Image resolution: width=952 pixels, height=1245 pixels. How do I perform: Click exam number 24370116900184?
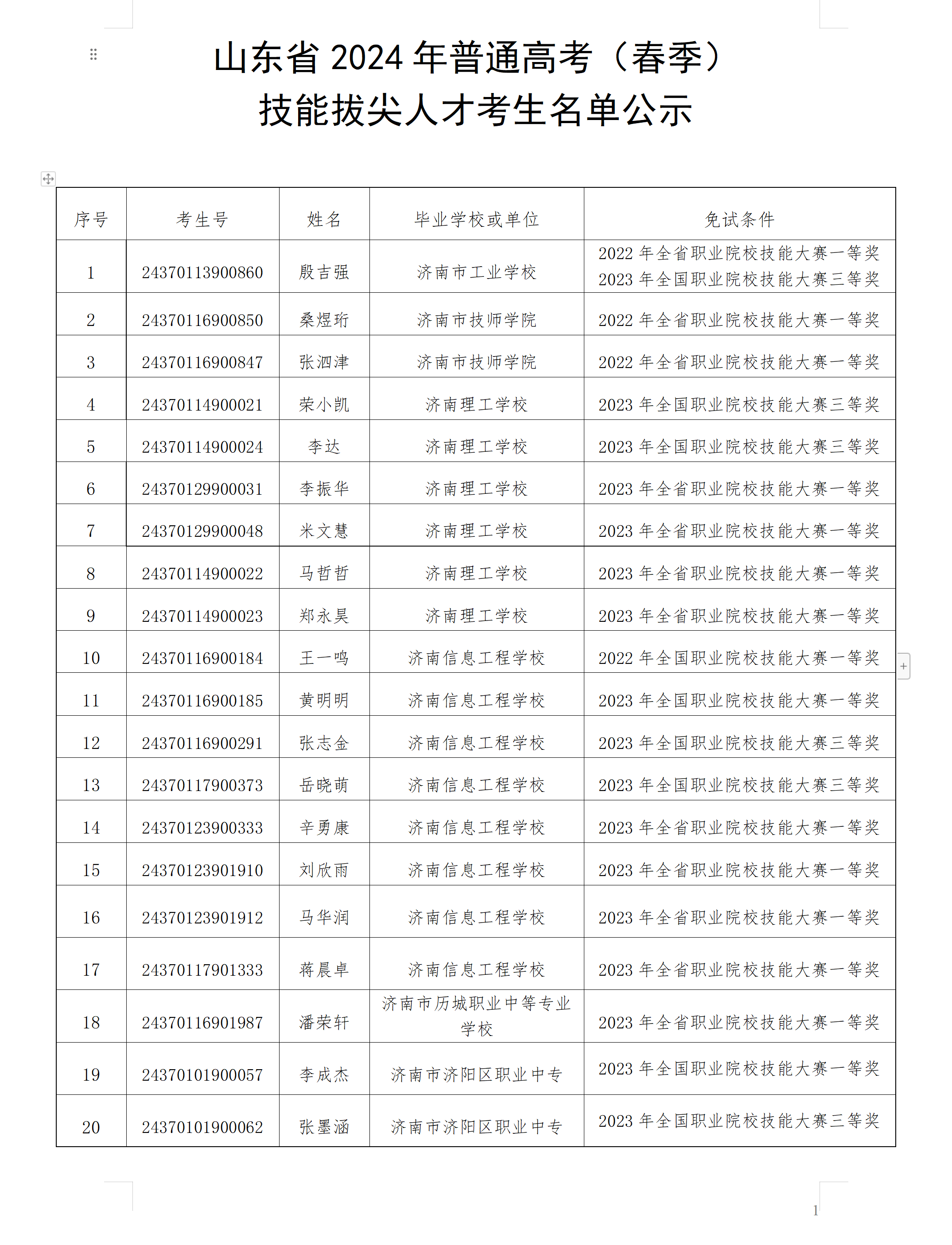point(202,658)
